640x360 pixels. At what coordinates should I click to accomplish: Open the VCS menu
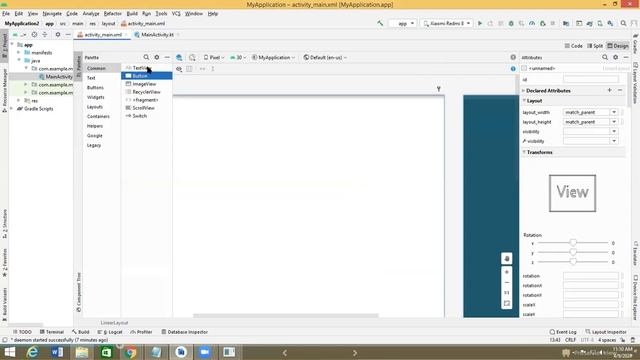176,13
